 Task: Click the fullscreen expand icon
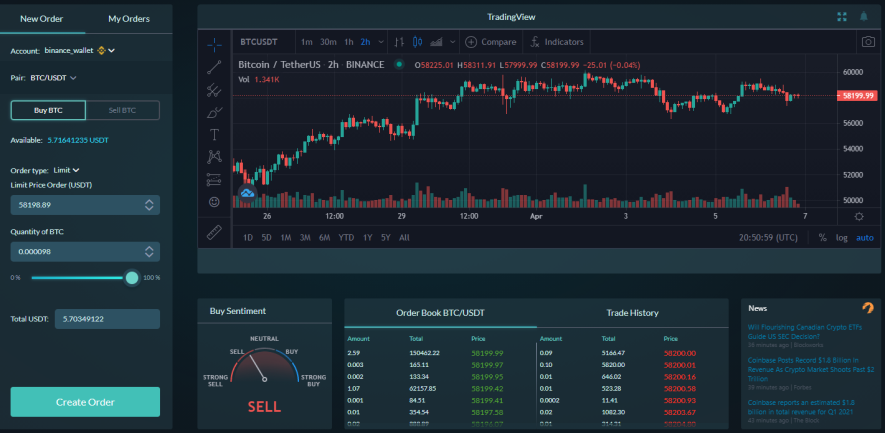842,17
